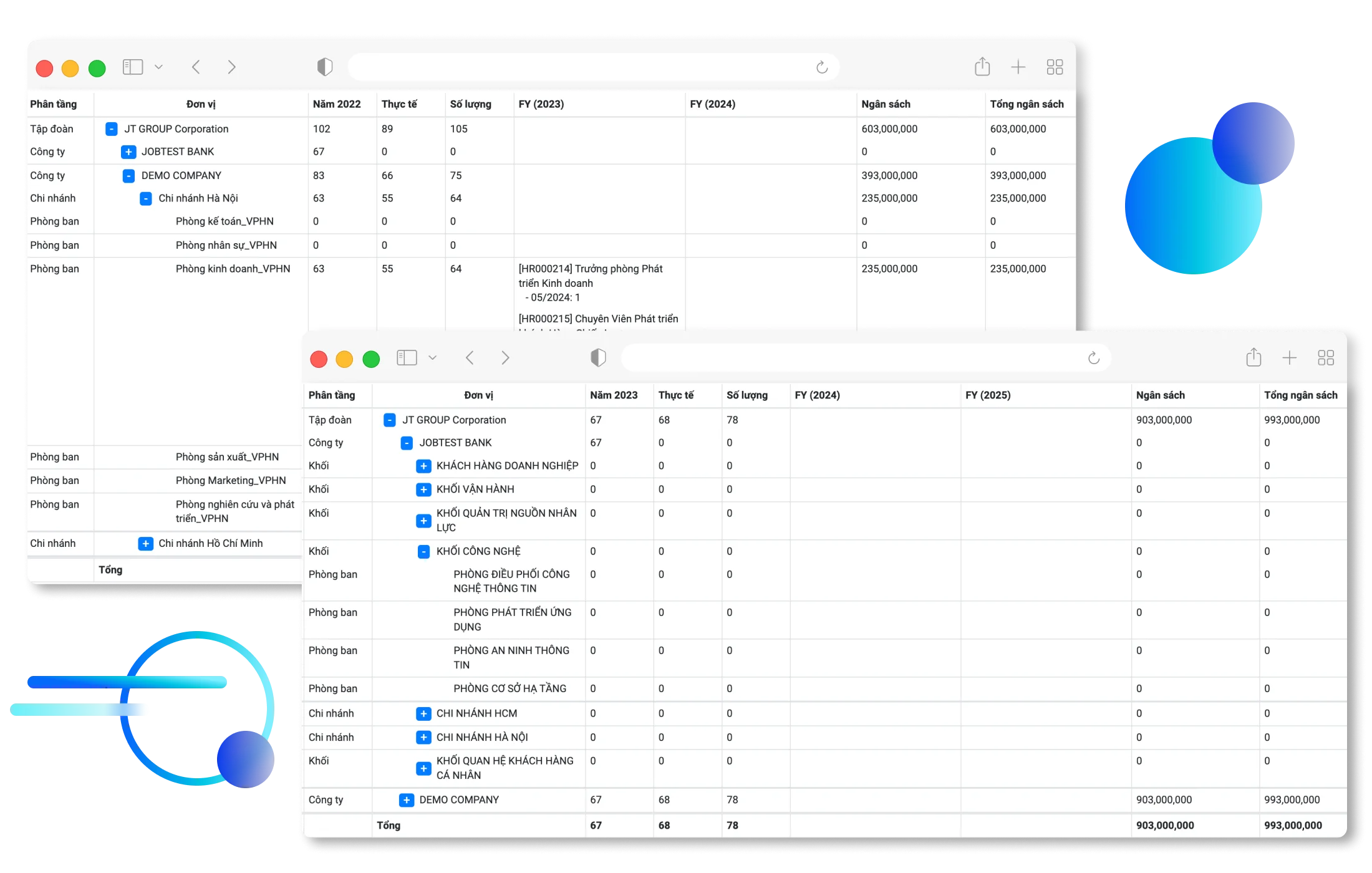Collapse JOBTEST BANK in front window
Screen dimensions: 1372x873
point(407,443)
